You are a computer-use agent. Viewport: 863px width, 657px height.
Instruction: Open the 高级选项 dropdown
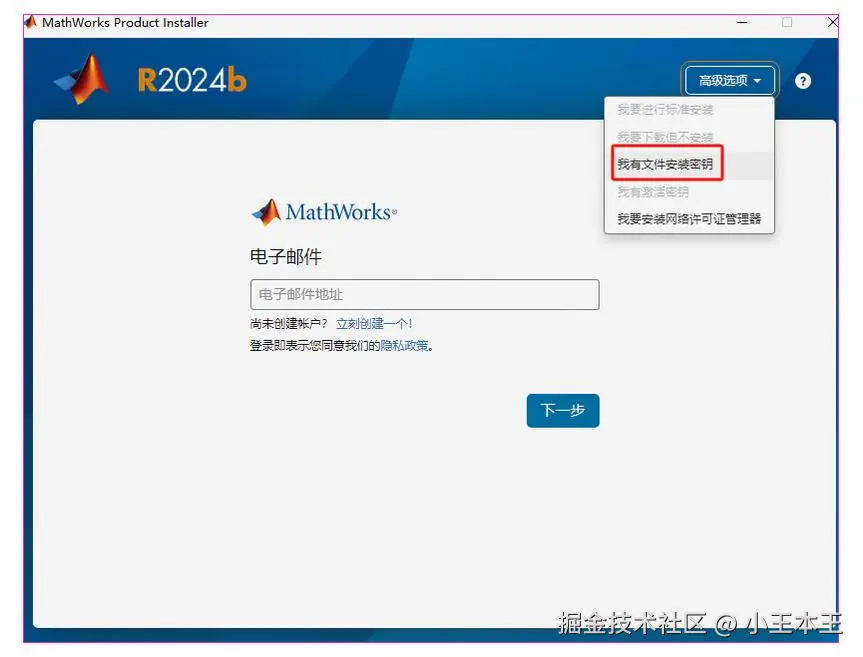click(733, 81)
